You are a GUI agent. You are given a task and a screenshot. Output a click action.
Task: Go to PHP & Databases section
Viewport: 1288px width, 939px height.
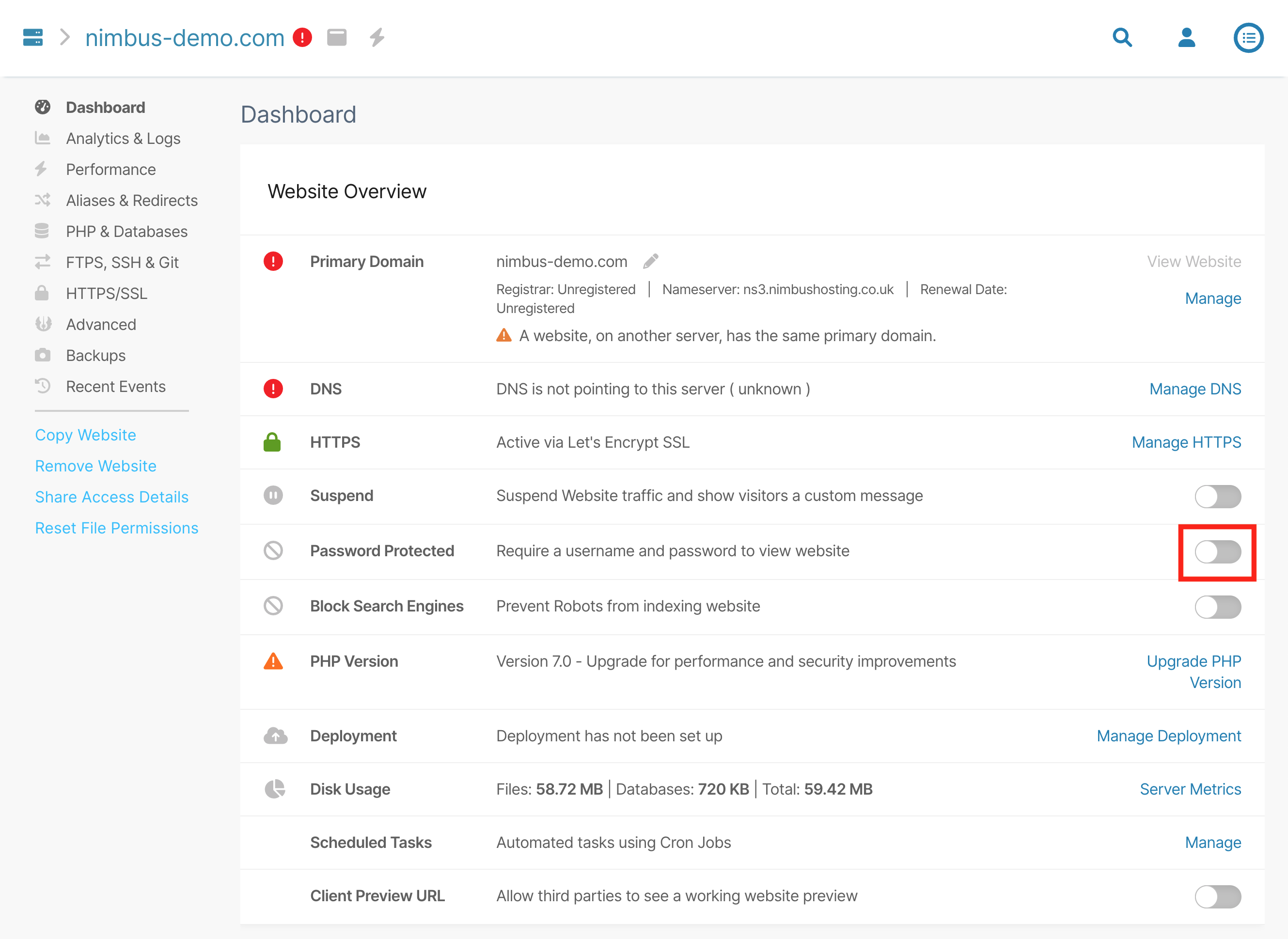pyautogui.click(x=126, y=231)
